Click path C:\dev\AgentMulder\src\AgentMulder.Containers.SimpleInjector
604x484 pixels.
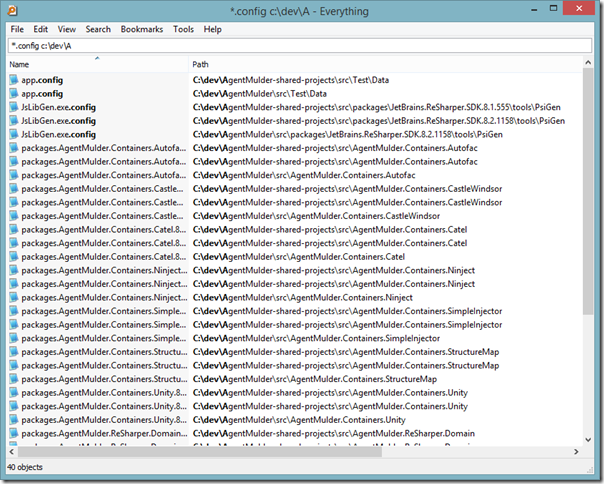click(316, 338)
